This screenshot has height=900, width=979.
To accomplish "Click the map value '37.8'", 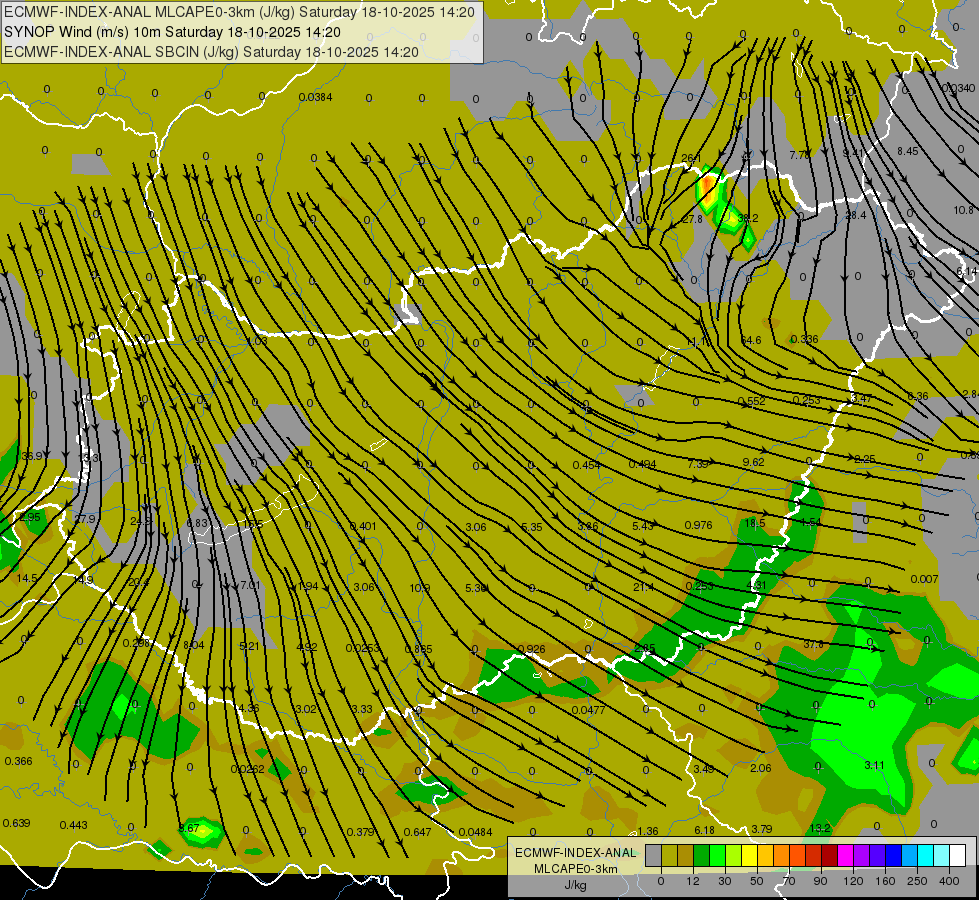I will click(x=813, y=644).
